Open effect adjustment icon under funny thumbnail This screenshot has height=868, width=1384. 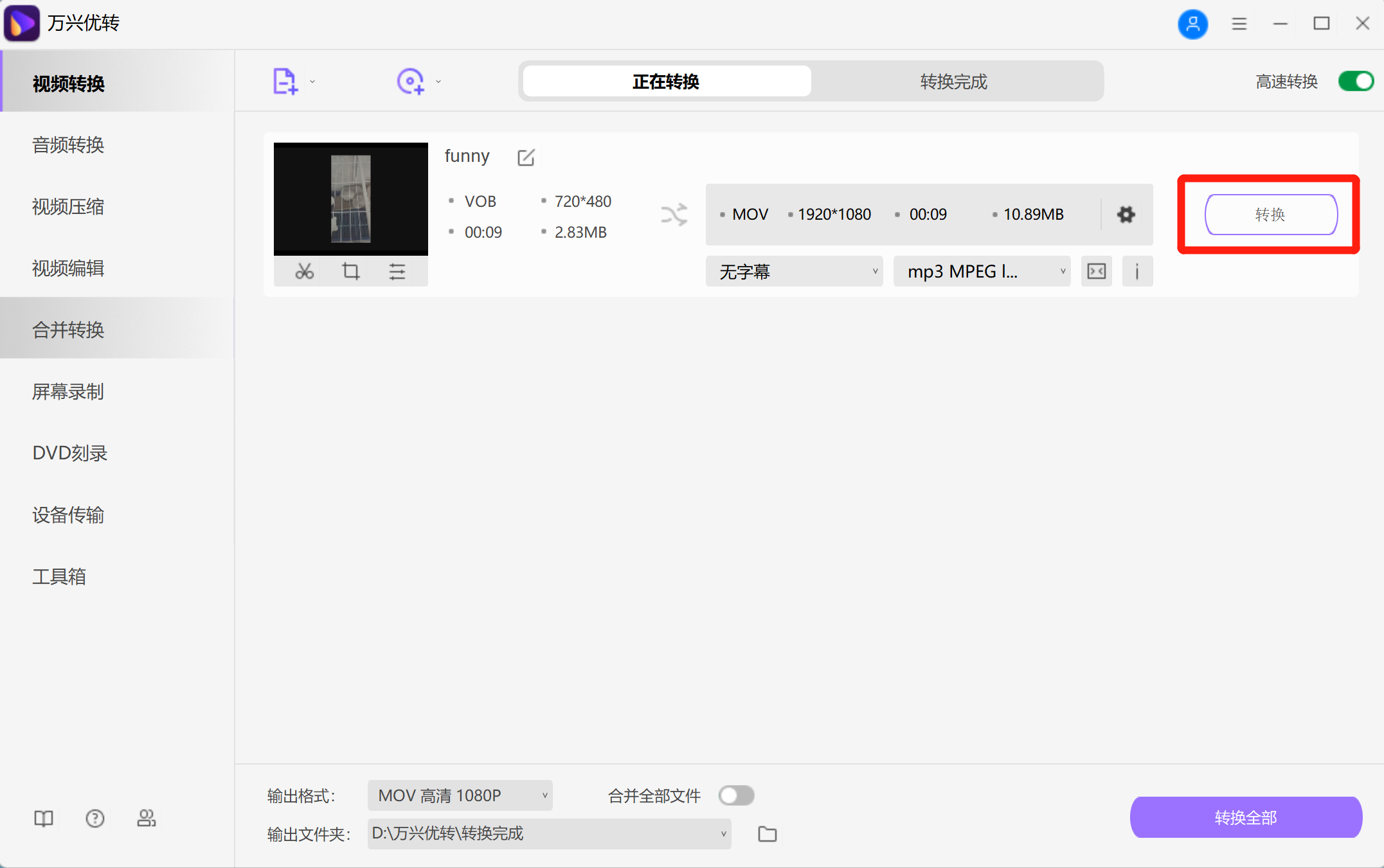click(x=397, y=271)
